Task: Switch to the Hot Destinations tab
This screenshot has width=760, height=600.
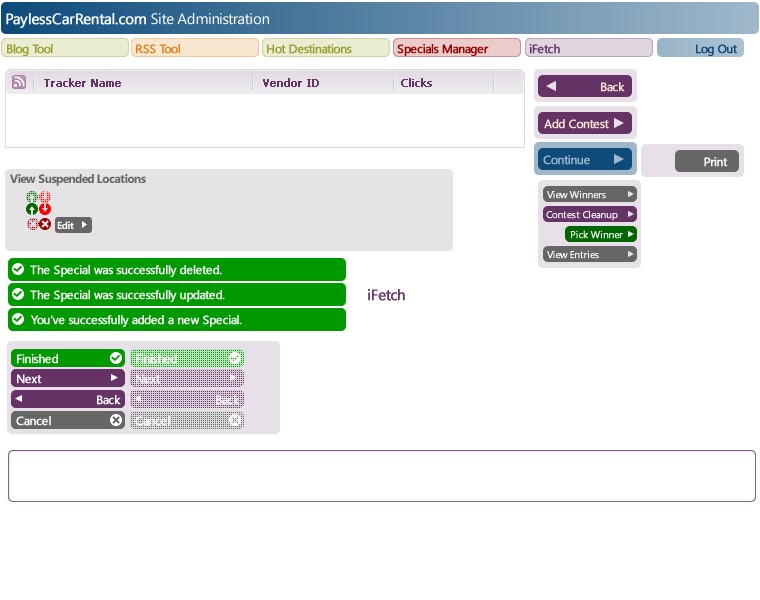Action: 326,48
